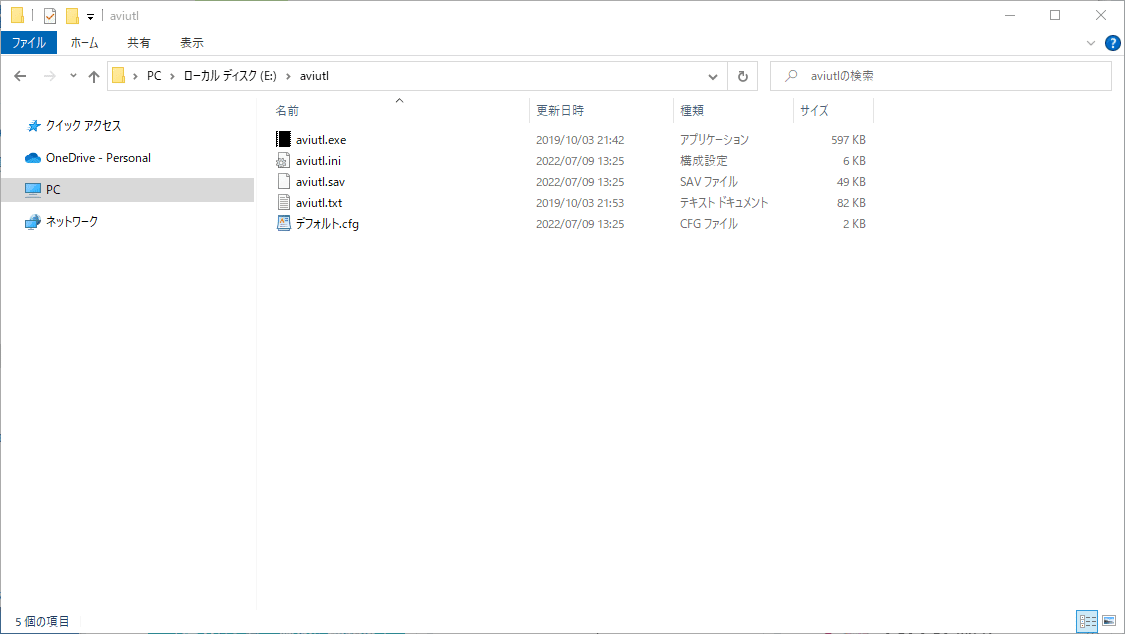The height and width of the screenshot is (634, 1125).
Task: Click the デフォルト.cfg file icon
Action: coord(283,223)
